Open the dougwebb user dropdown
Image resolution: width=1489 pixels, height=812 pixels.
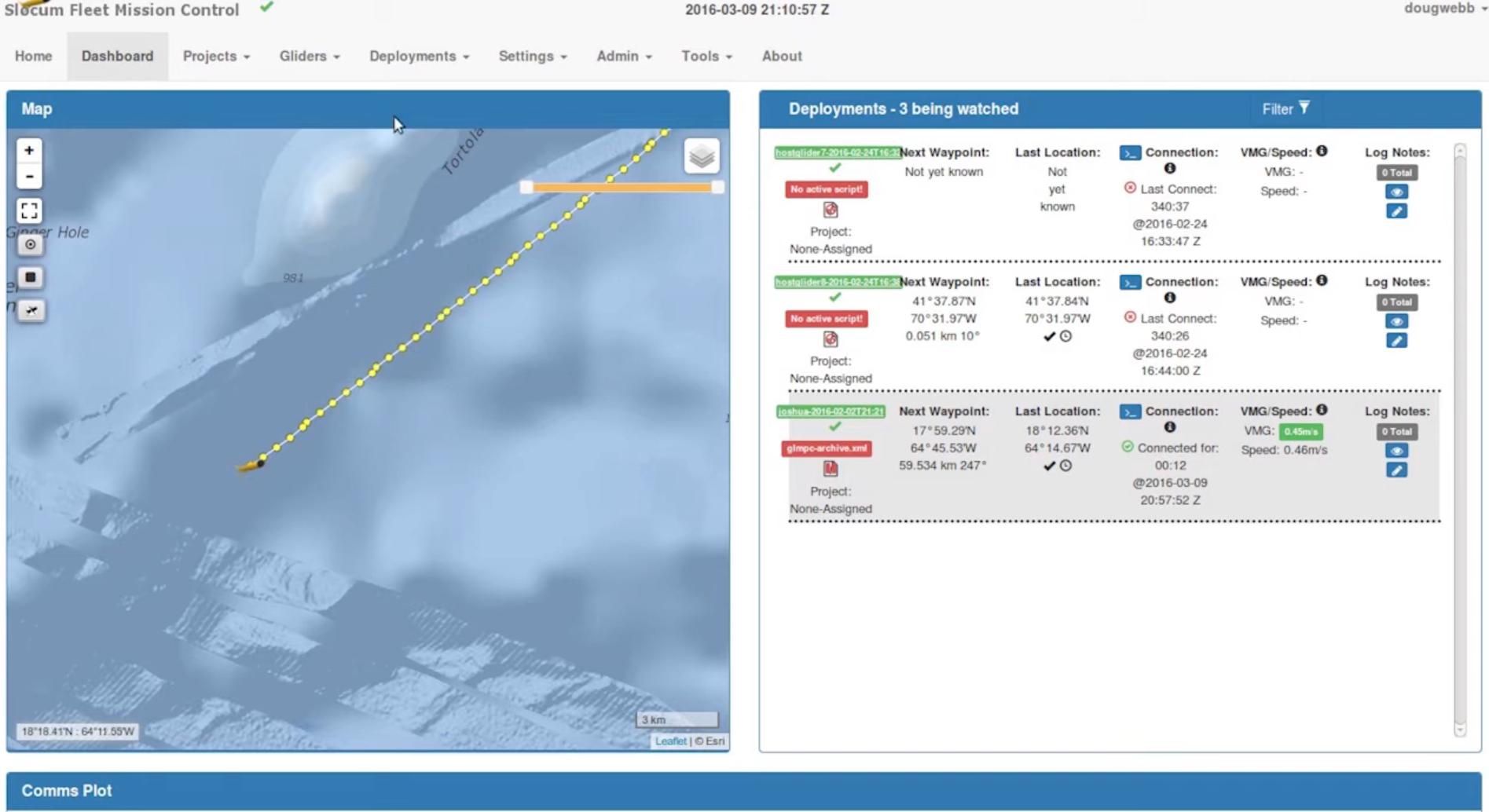(1446, 9)
